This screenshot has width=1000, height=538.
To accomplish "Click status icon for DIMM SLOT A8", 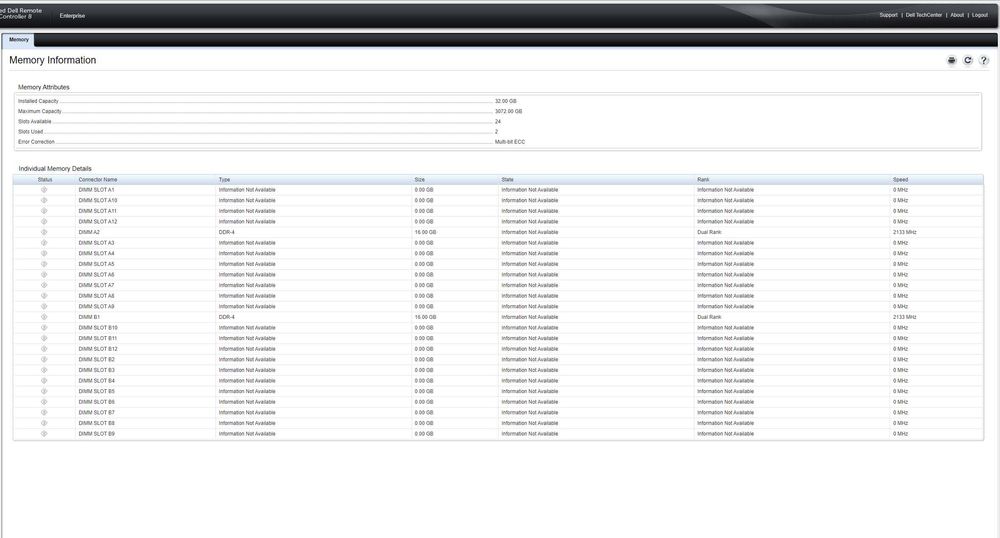I will point(44,296).
